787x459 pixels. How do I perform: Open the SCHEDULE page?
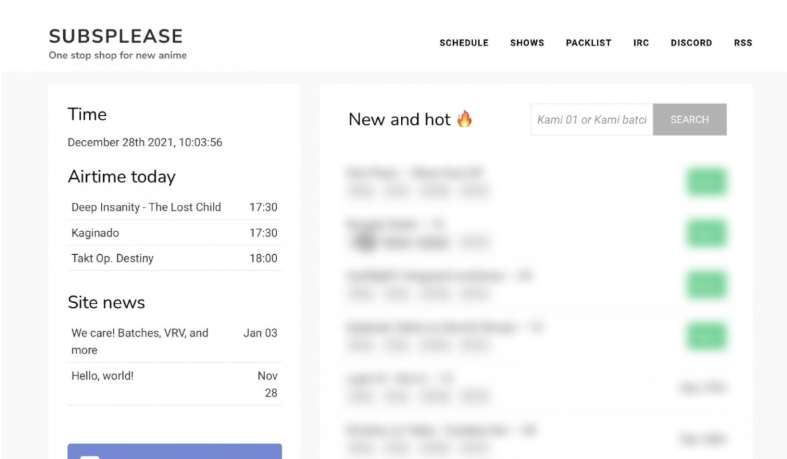click(x=464, y=43)
